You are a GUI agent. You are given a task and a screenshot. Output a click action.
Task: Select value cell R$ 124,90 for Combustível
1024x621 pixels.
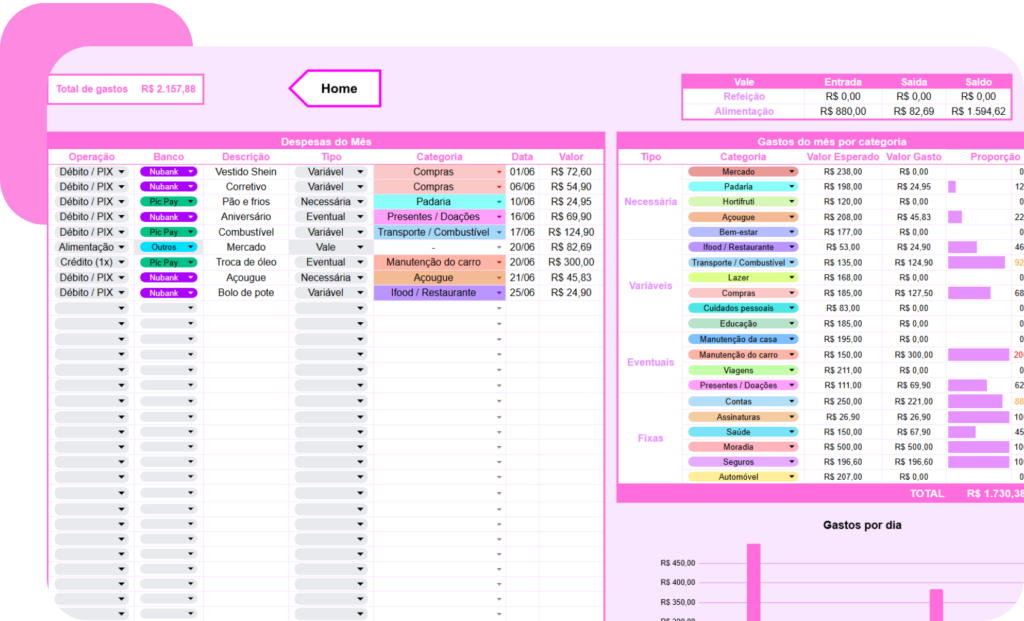571,232
